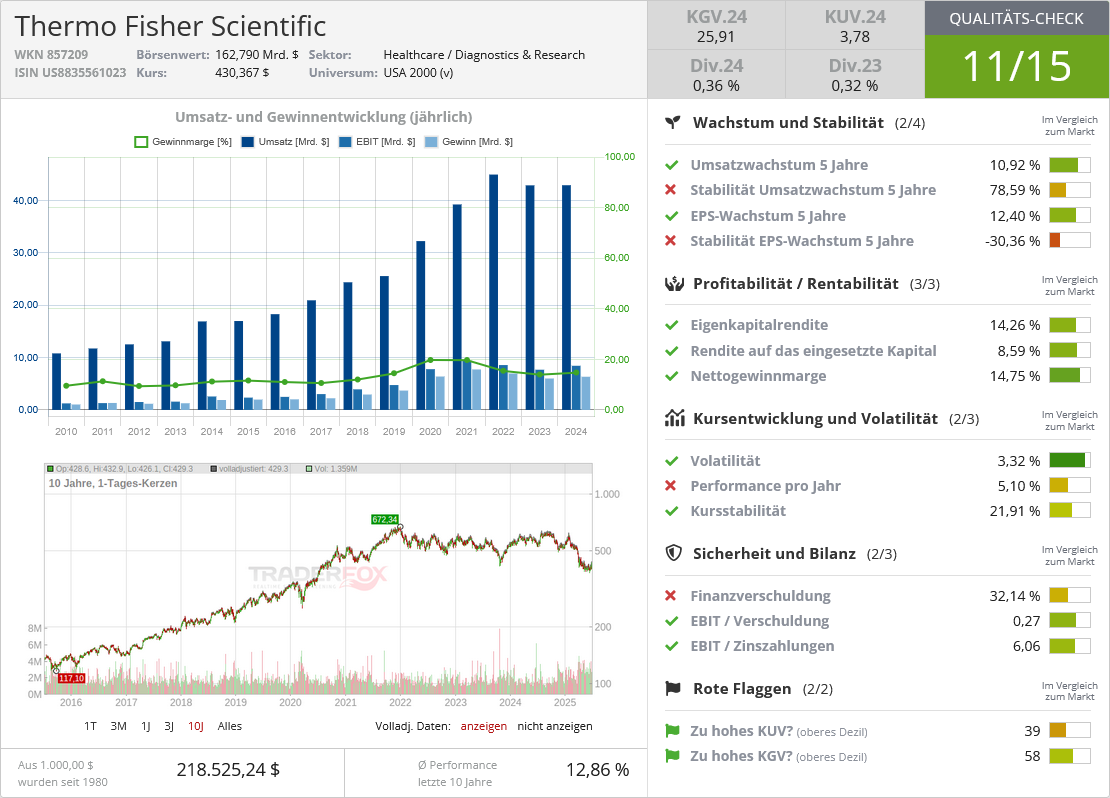The width and height of the screenshot is (1110, 798).
Task: Click Healthcare / Diagnostics & Research sector text
Action: coord(484,55)
